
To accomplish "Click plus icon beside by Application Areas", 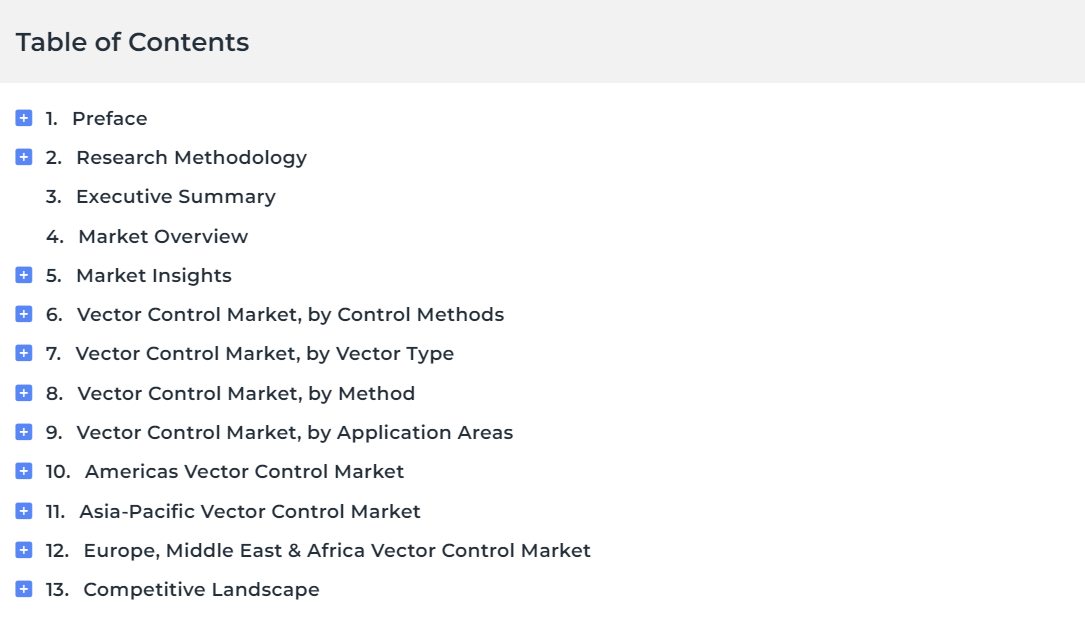I will (x=24, y=432).
